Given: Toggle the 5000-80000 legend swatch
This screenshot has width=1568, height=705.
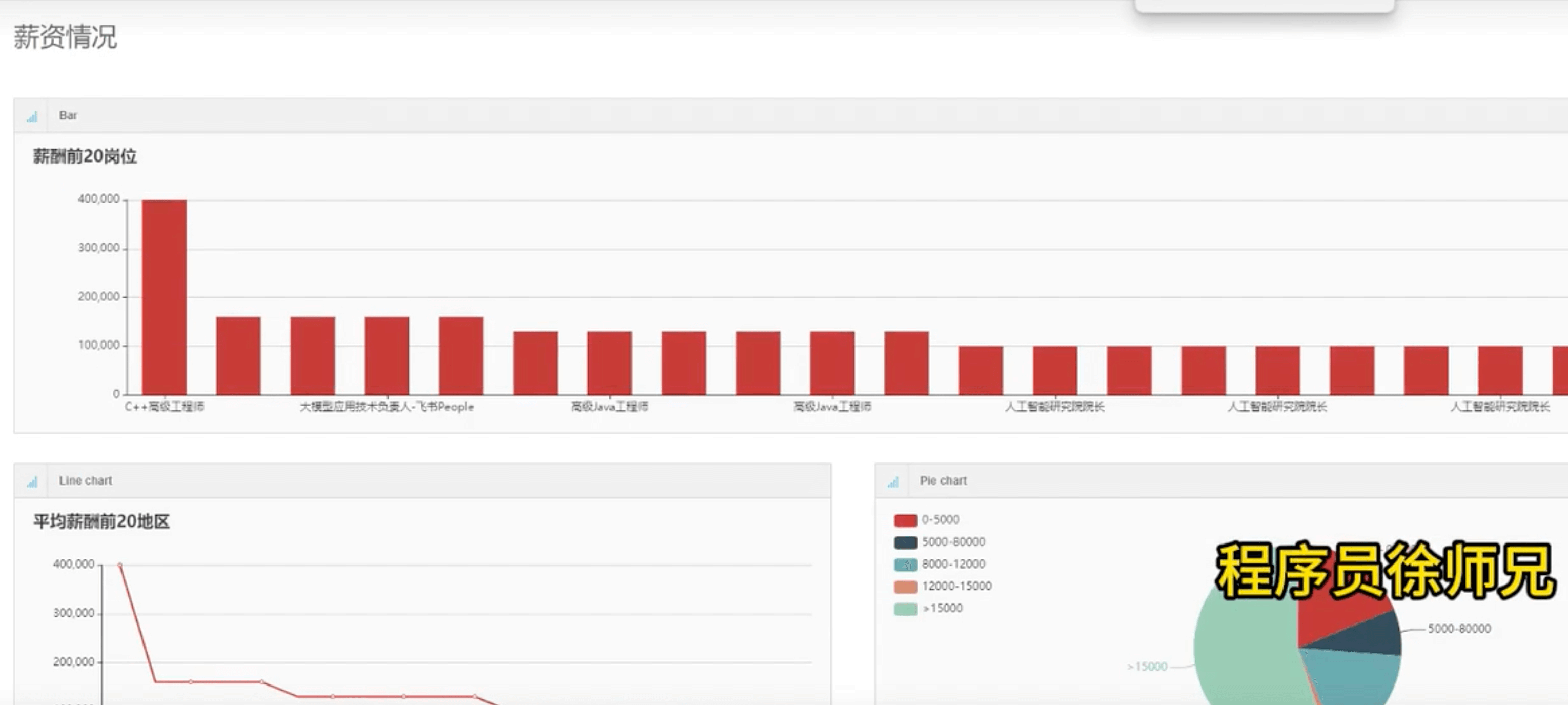Looking at the screenshot, I should [905, 542].
